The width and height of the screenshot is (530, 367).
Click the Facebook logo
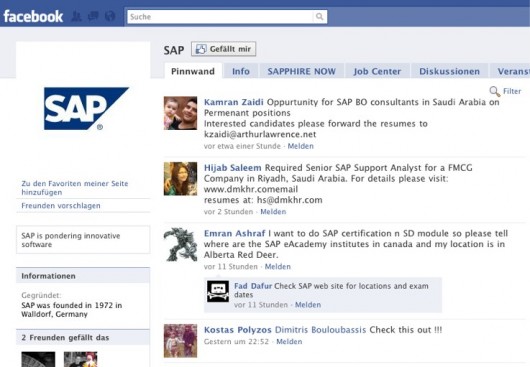[33, 16]
